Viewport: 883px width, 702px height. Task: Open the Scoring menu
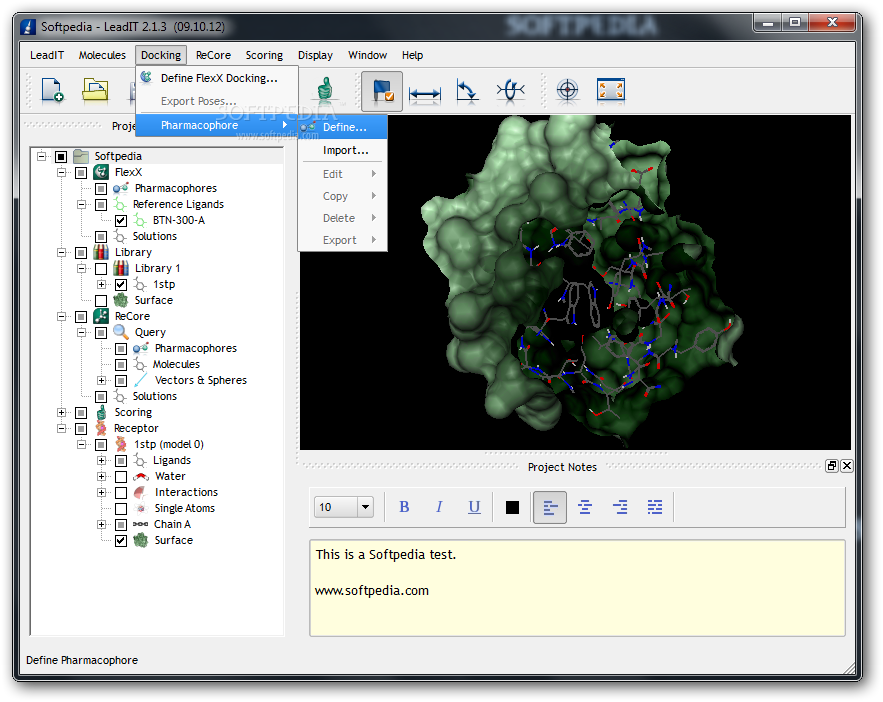point(264,55)
